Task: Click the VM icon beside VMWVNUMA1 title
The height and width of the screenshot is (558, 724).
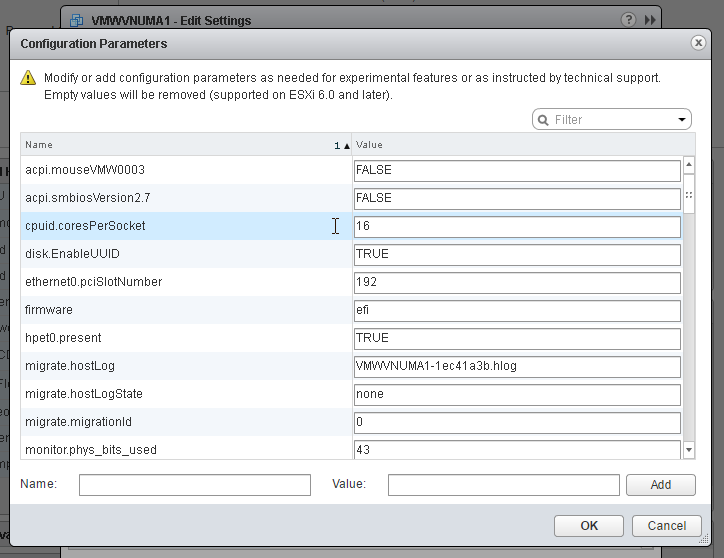Action: [x=77, y=20]
